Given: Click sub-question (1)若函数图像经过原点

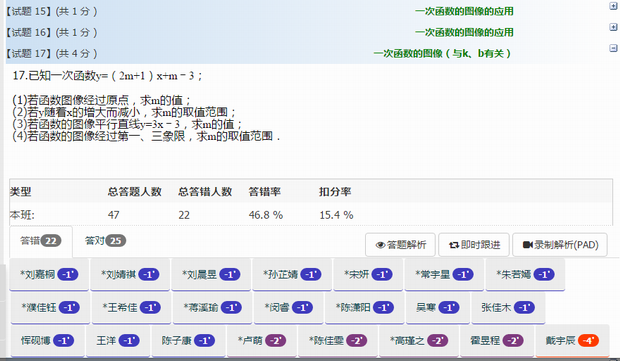Looking at the screenshot, I should [102, 100].
